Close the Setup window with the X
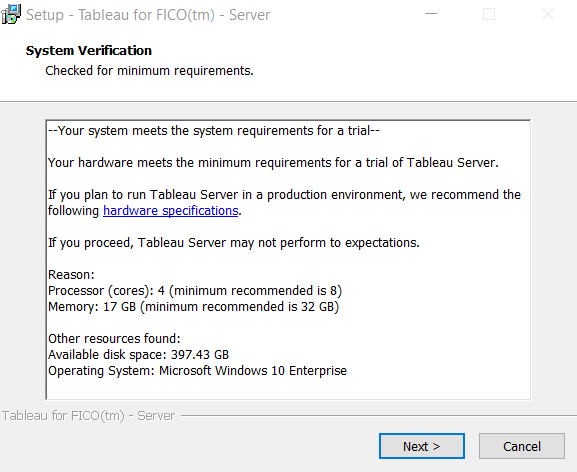Viewport: 577px width, 472px height. (x=548, y=14)
